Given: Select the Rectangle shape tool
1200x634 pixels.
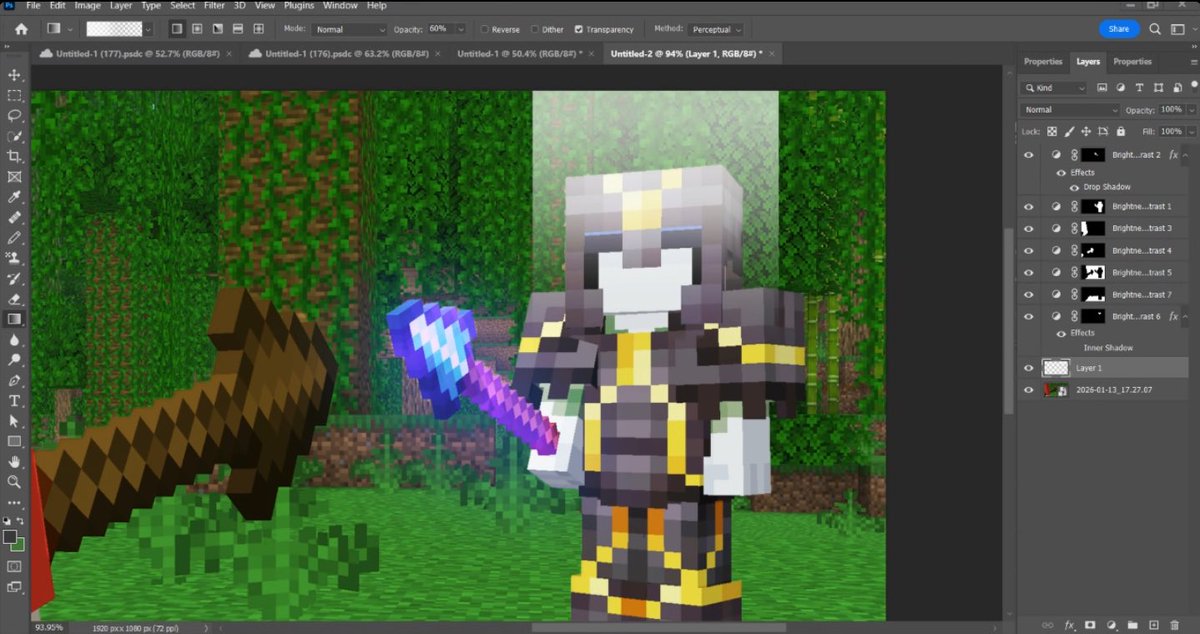Looking at the screenshot, I should click(x=14, y=441).
